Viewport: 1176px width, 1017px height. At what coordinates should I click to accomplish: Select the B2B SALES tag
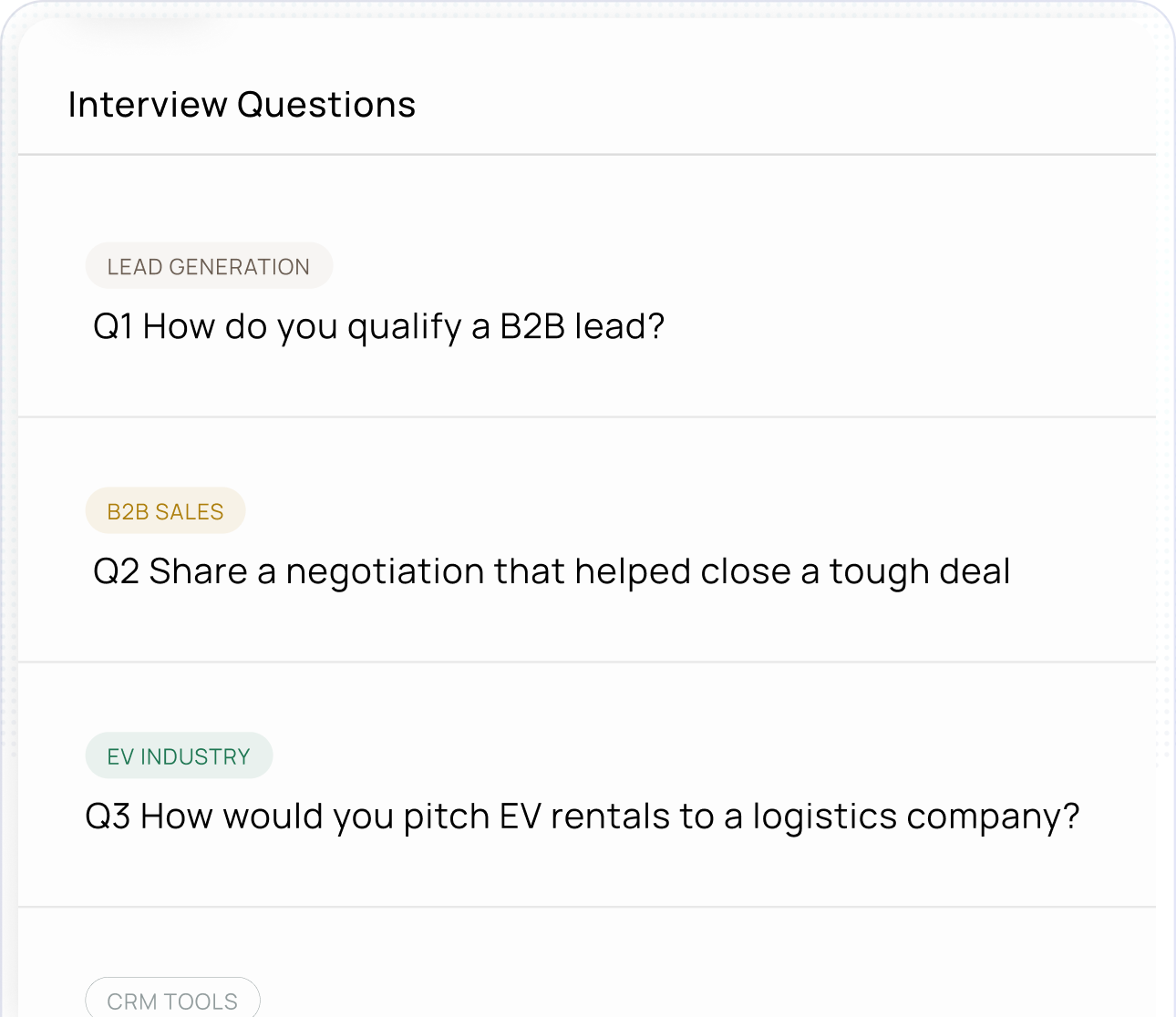pos(165,511)
